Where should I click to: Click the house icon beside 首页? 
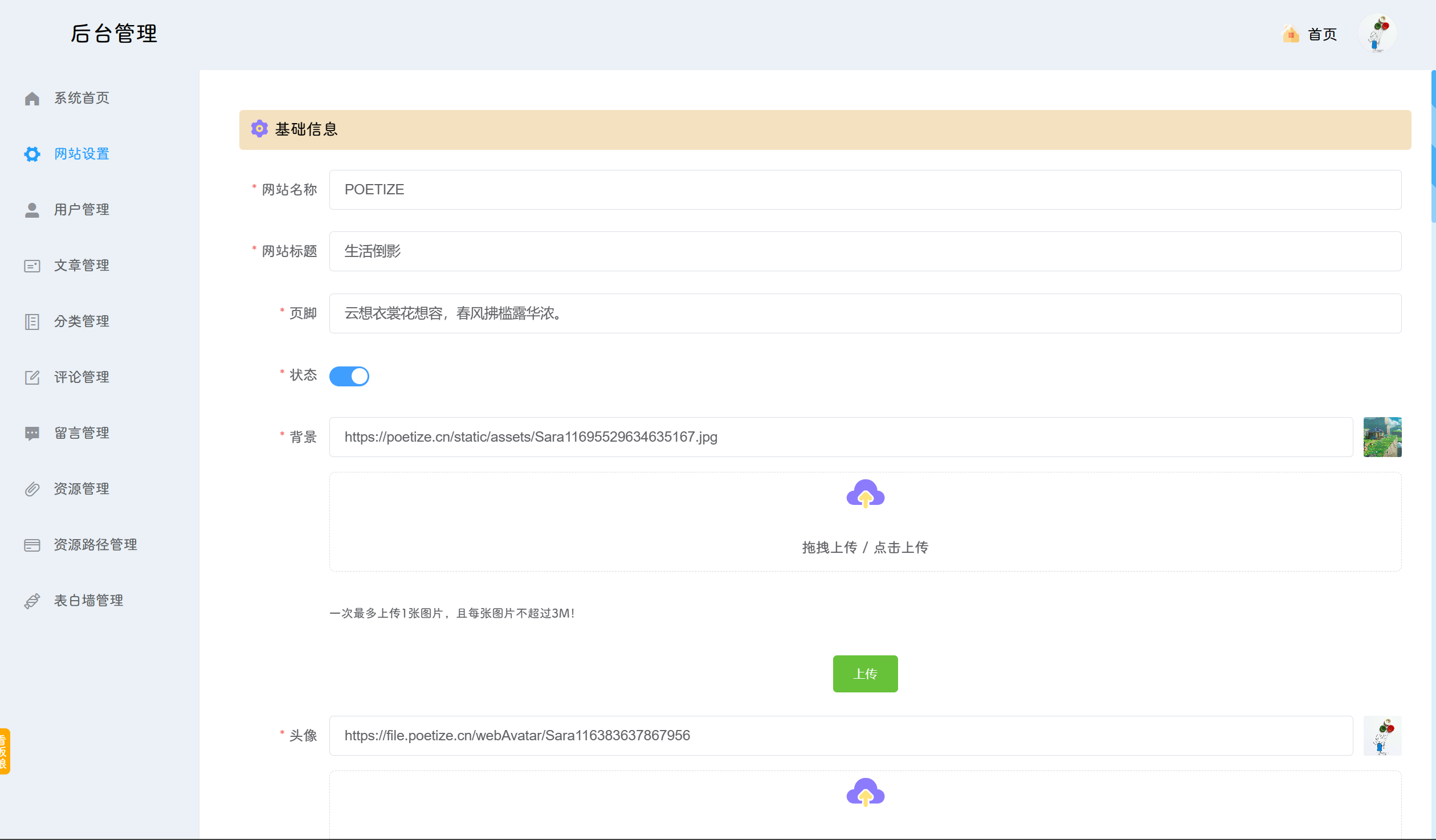pos(1290,34)
